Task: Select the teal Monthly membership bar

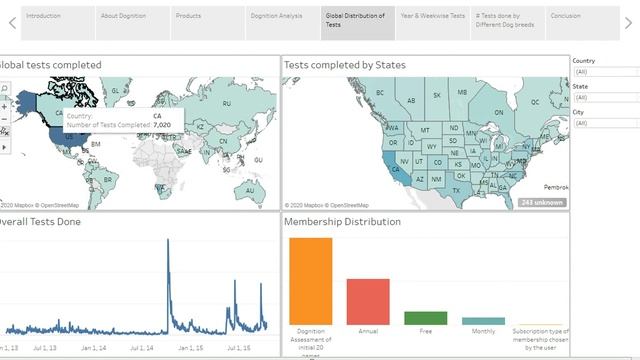Action: pyautogui.click(x=483, y=321)
